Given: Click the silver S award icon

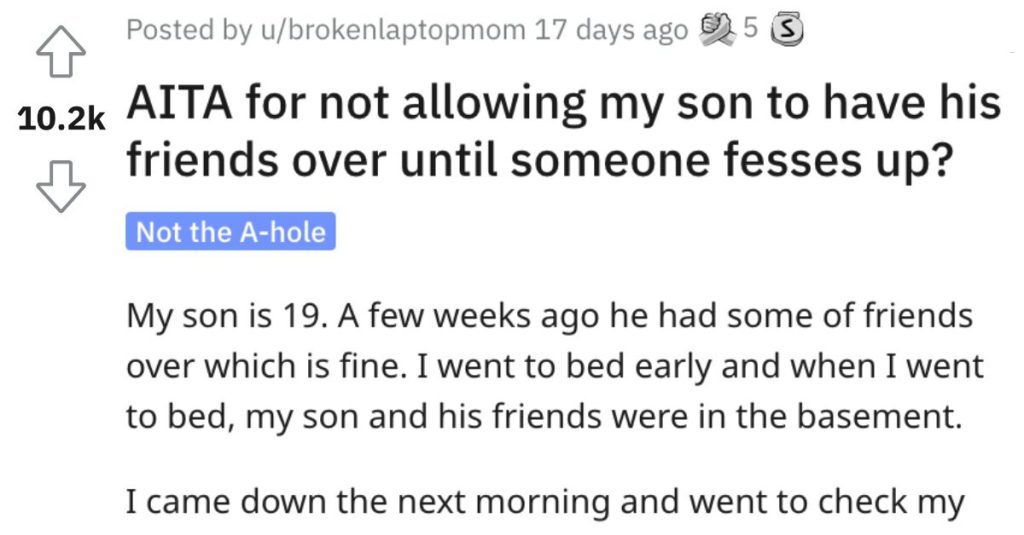Looking at the screenshot, I should click(x=789, y=31).
